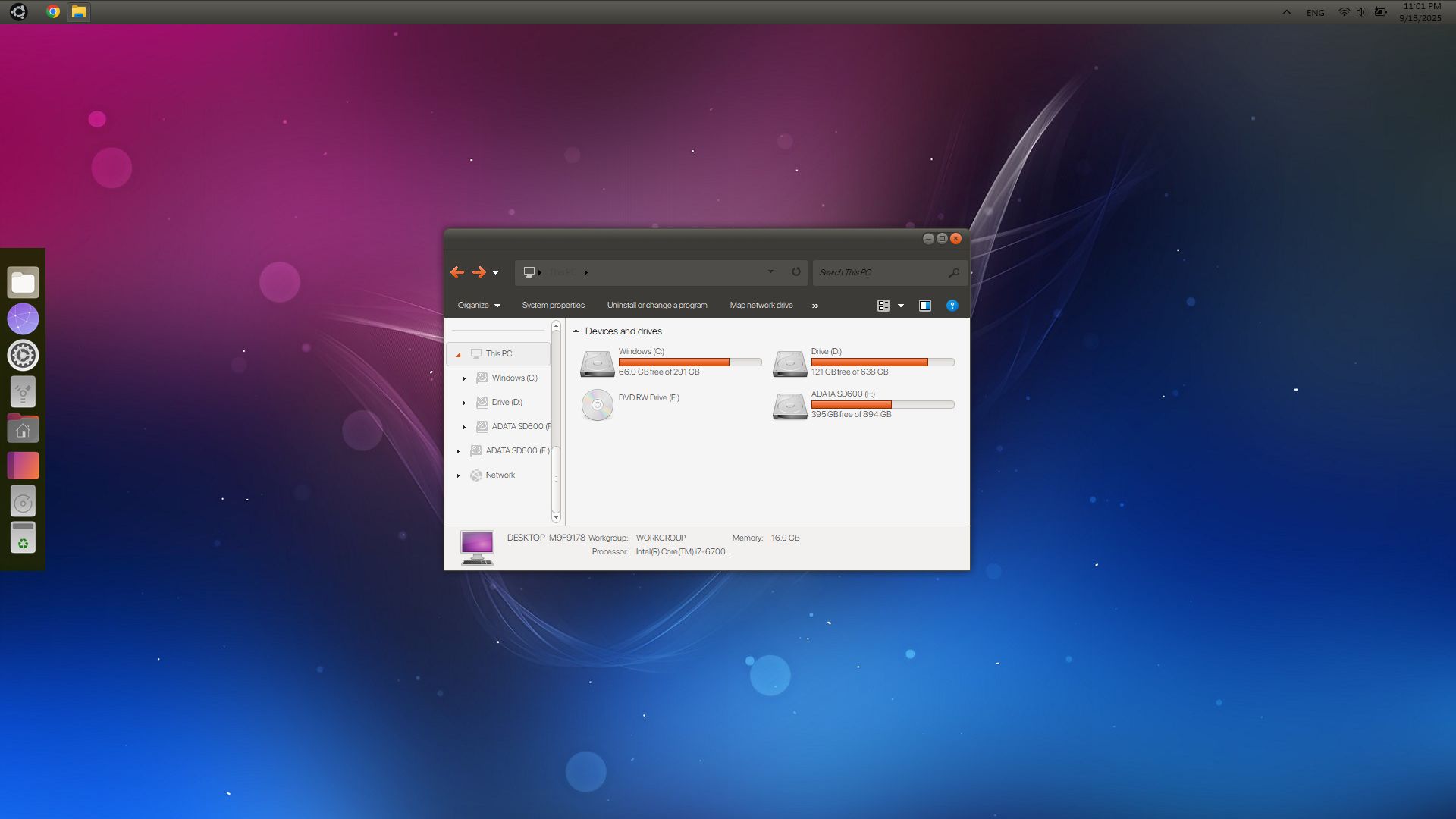1456x819 pixels.
Task: Click the Drive (D:) usage bar
Action: (882, 362)
